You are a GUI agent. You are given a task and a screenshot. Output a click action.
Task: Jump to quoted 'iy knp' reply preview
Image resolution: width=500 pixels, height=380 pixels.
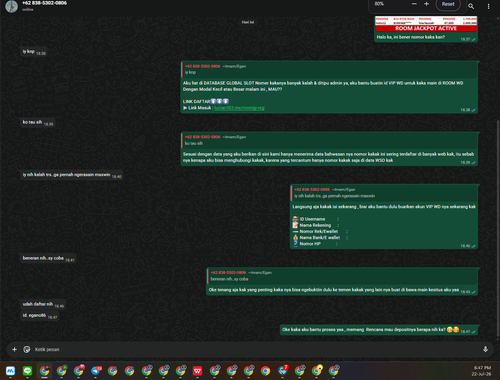pos(329,69)
